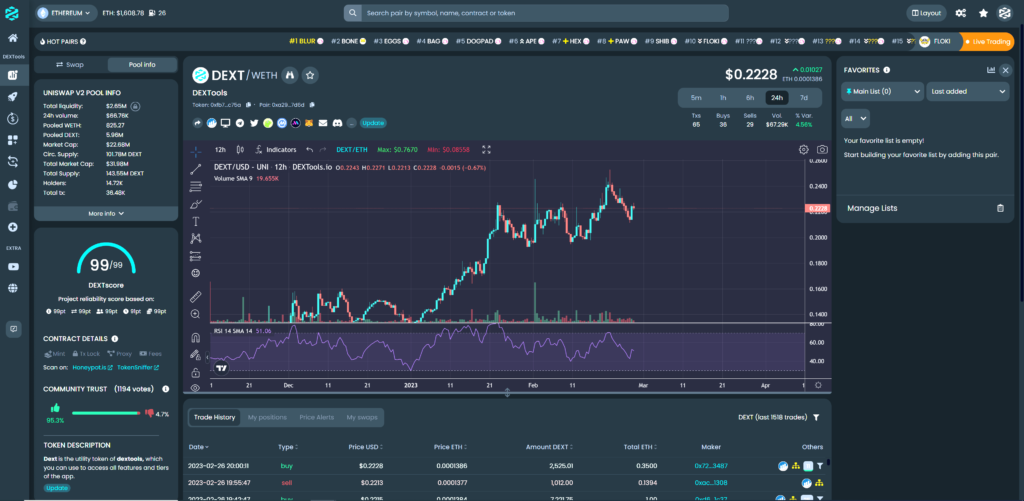Select the zoom in tool on chart
This screenshot has height=501, width=1024.
(195, 314)
